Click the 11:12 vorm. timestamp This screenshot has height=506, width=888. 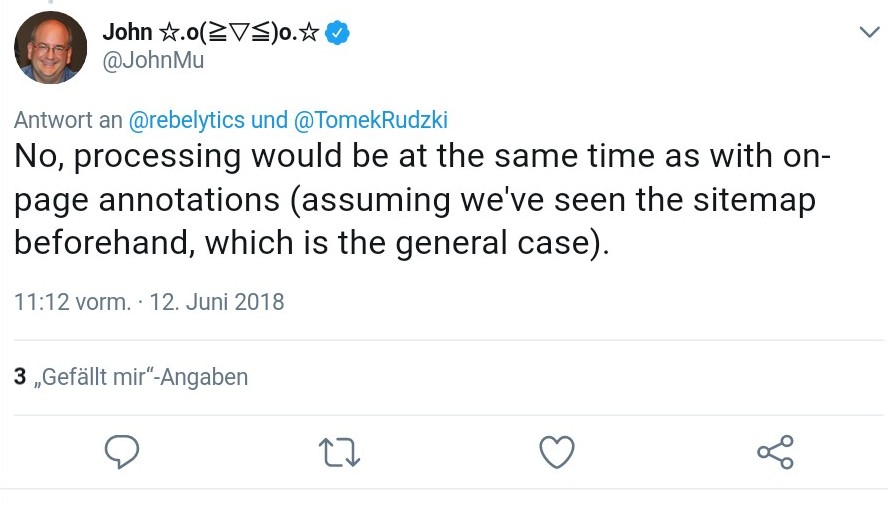coord(72,301)
